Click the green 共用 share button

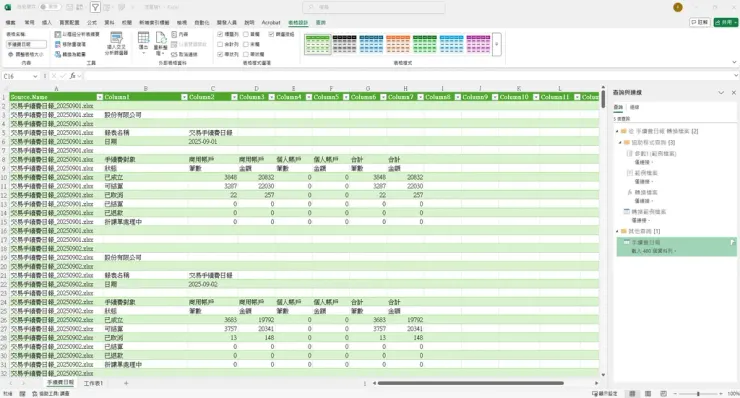point(726,22)
